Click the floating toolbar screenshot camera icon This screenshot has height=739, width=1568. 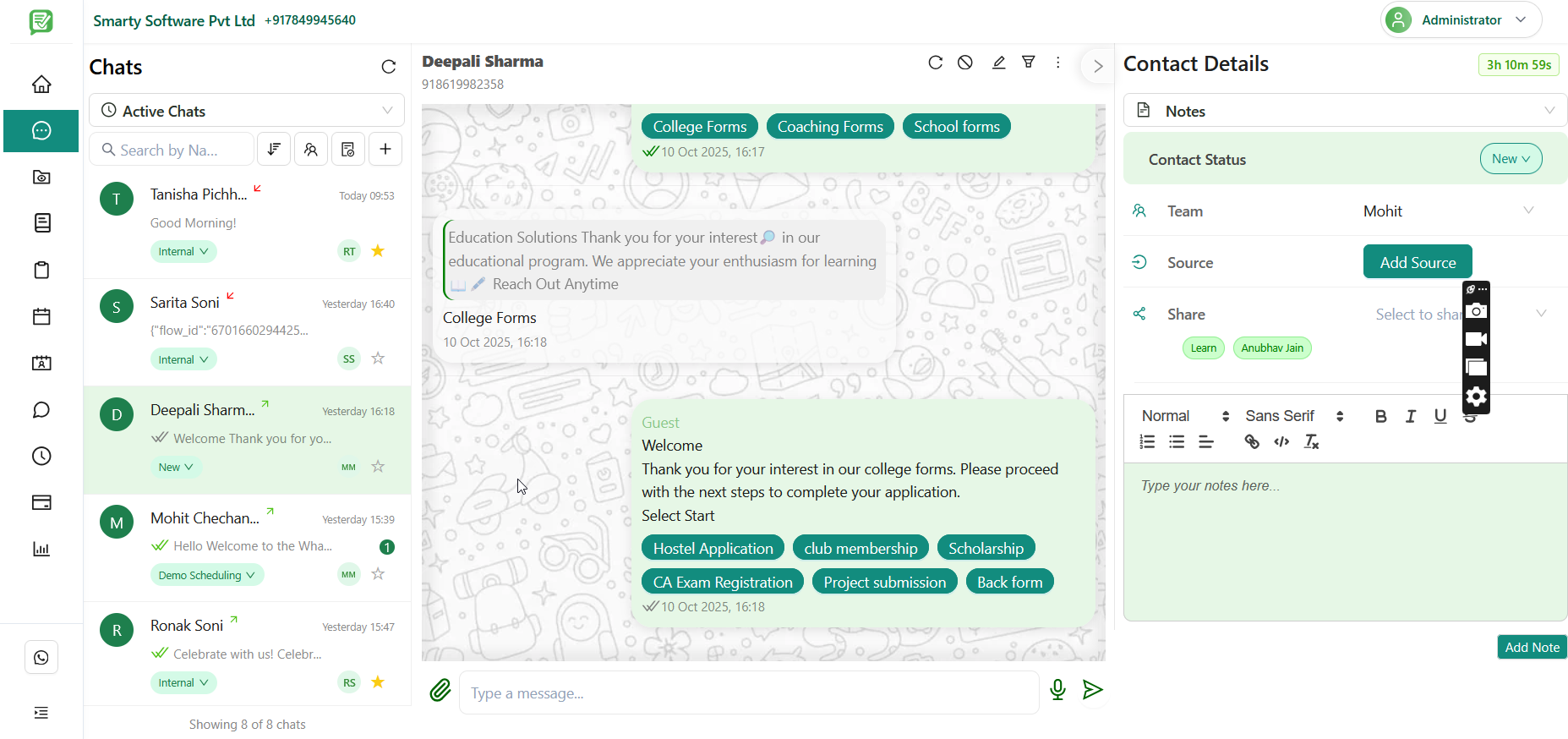point(1476,311)
